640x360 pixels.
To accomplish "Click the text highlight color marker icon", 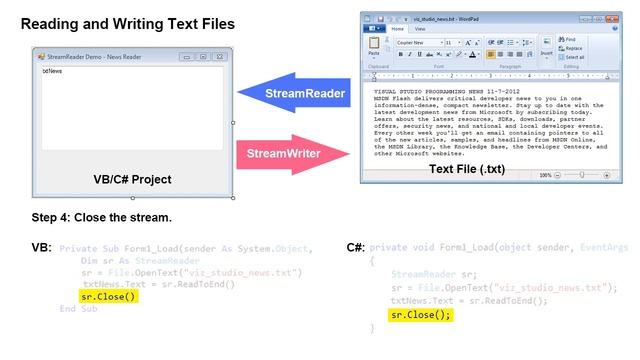I will pos(459,54).
